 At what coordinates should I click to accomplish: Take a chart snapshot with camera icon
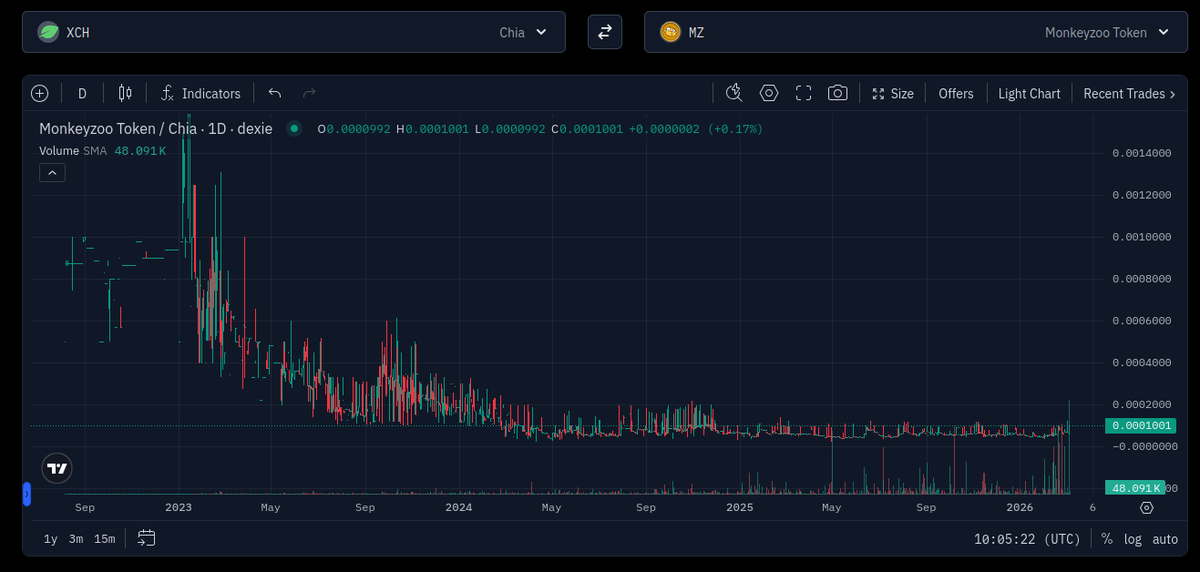[x=838, y=93]
